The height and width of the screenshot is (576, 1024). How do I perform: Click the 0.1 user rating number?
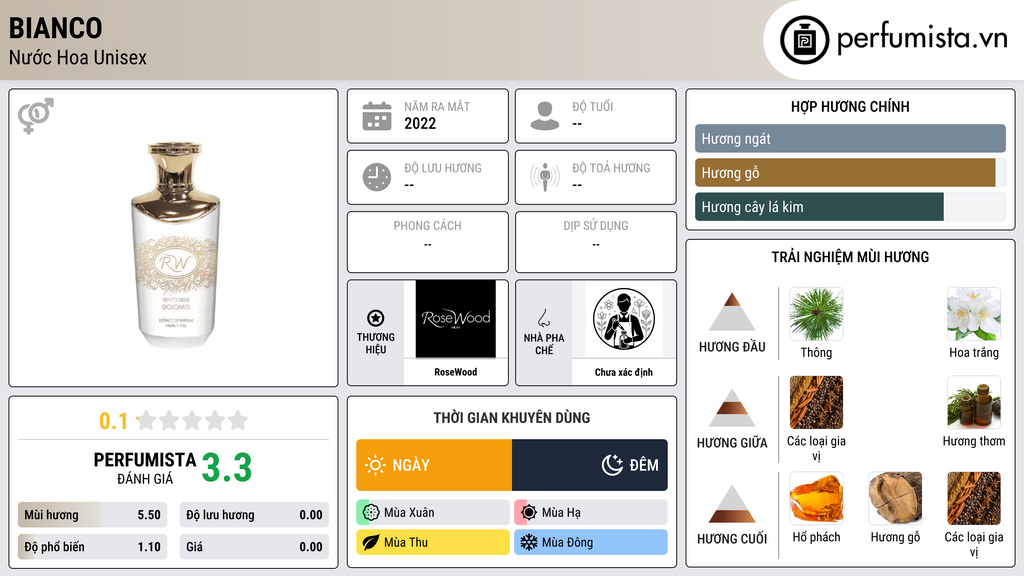(x=114, y=421)
